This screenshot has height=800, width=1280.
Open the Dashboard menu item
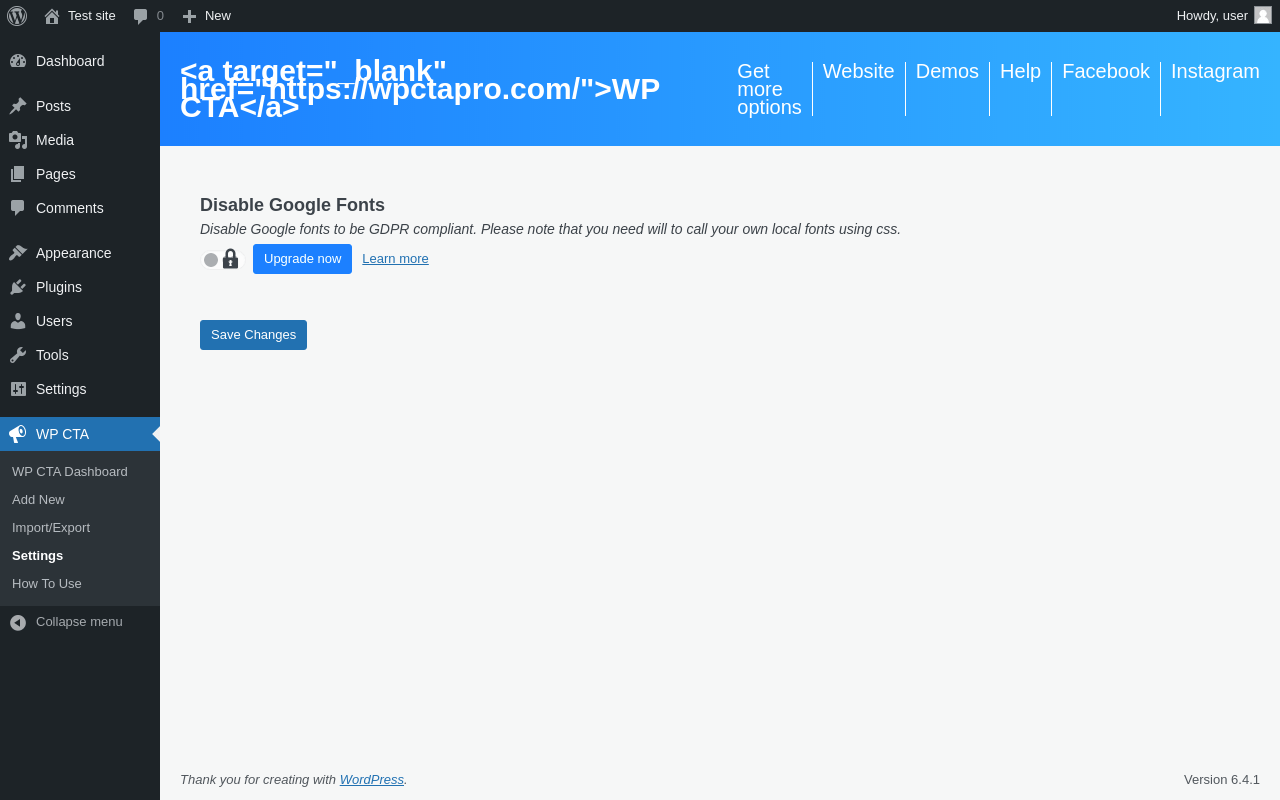[x=70, y=61]
